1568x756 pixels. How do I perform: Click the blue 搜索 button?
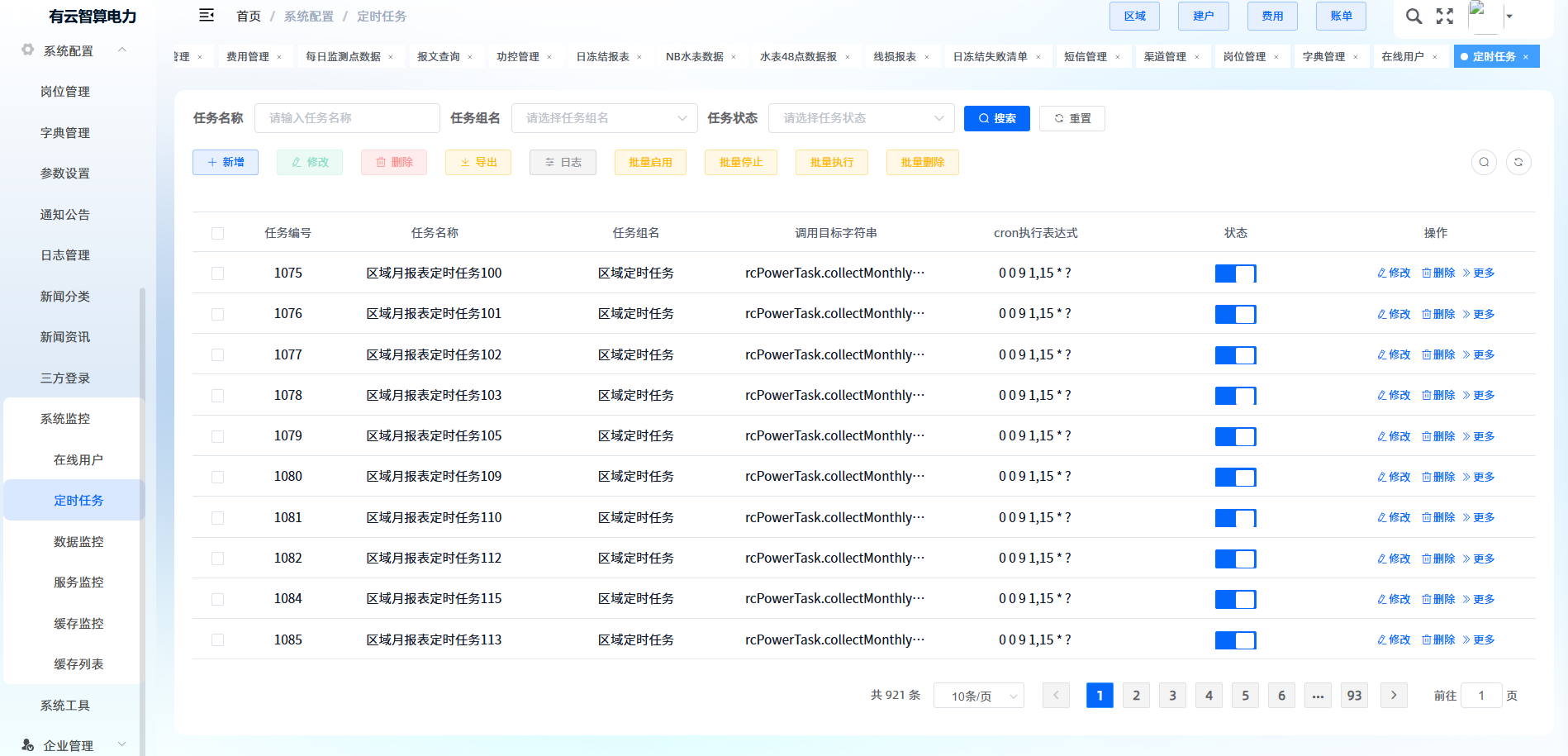tap(996, 118)
